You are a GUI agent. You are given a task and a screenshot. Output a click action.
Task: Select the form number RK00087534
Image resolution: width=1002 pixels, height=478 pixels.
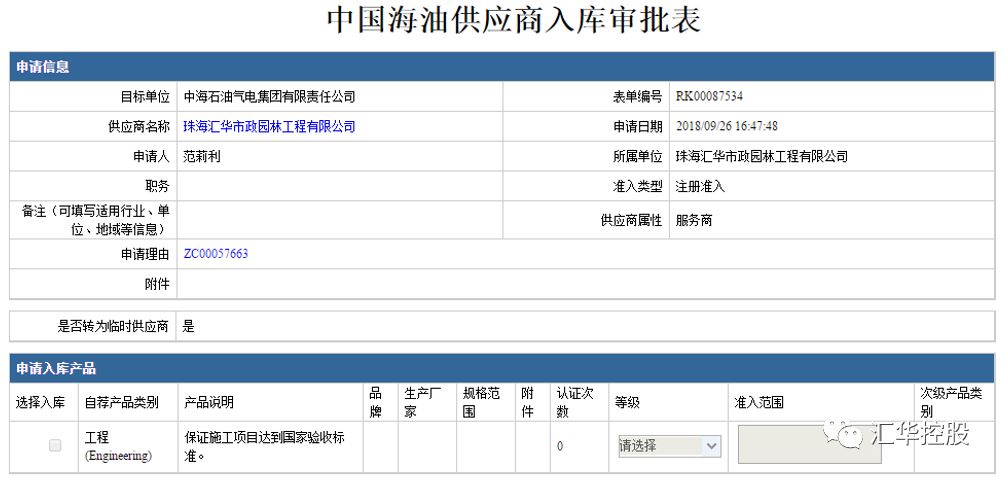click(x=709, y=96)
